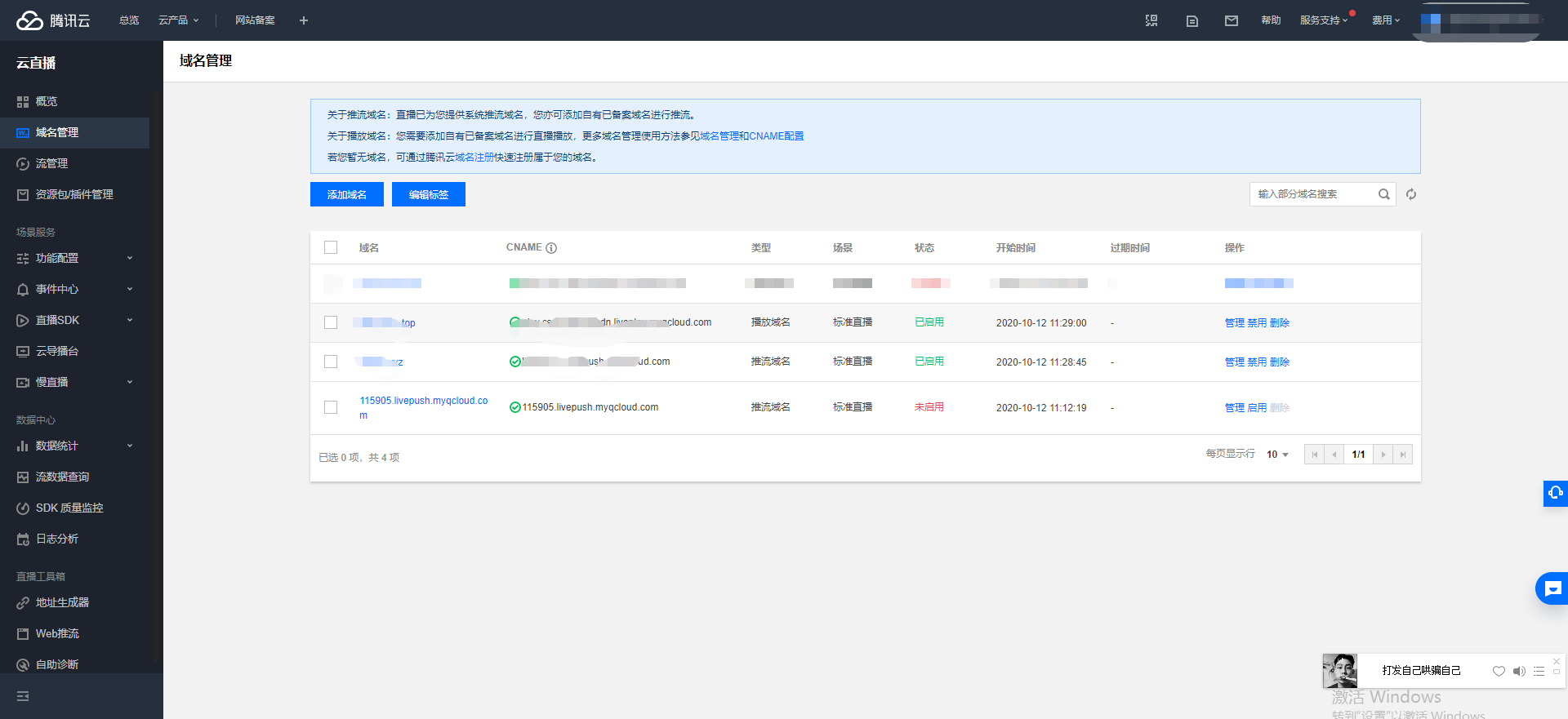Expand 功能配置 submenu
1568x719 pixels.
click(x=74, y=258)
